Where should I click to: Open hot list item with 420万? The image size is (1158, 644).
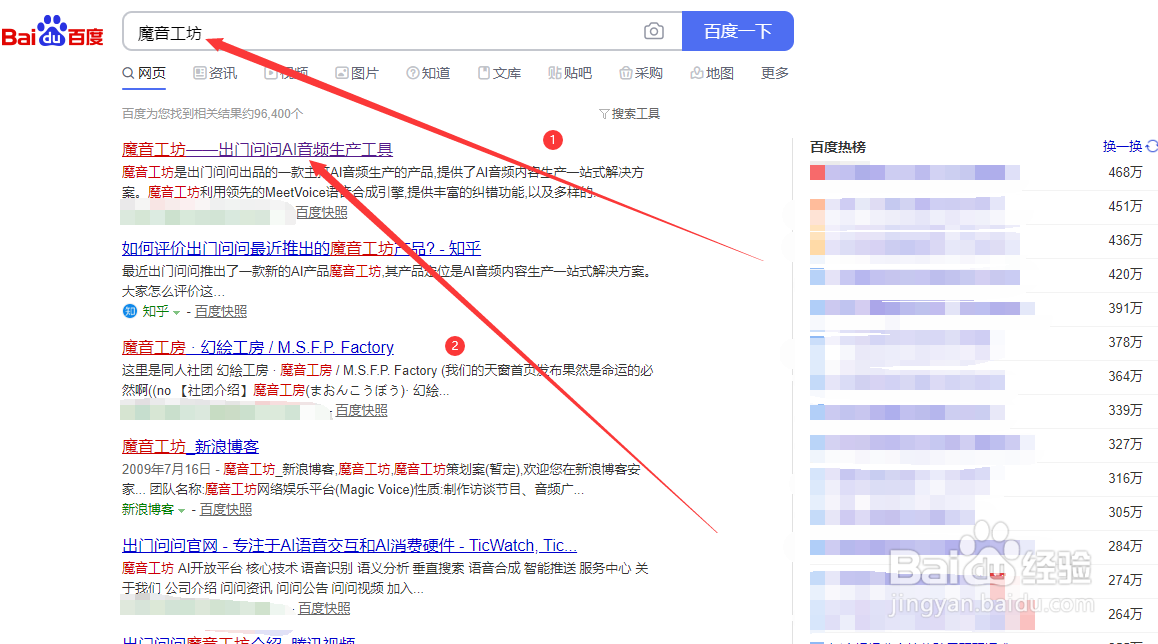tap(976, 275)
